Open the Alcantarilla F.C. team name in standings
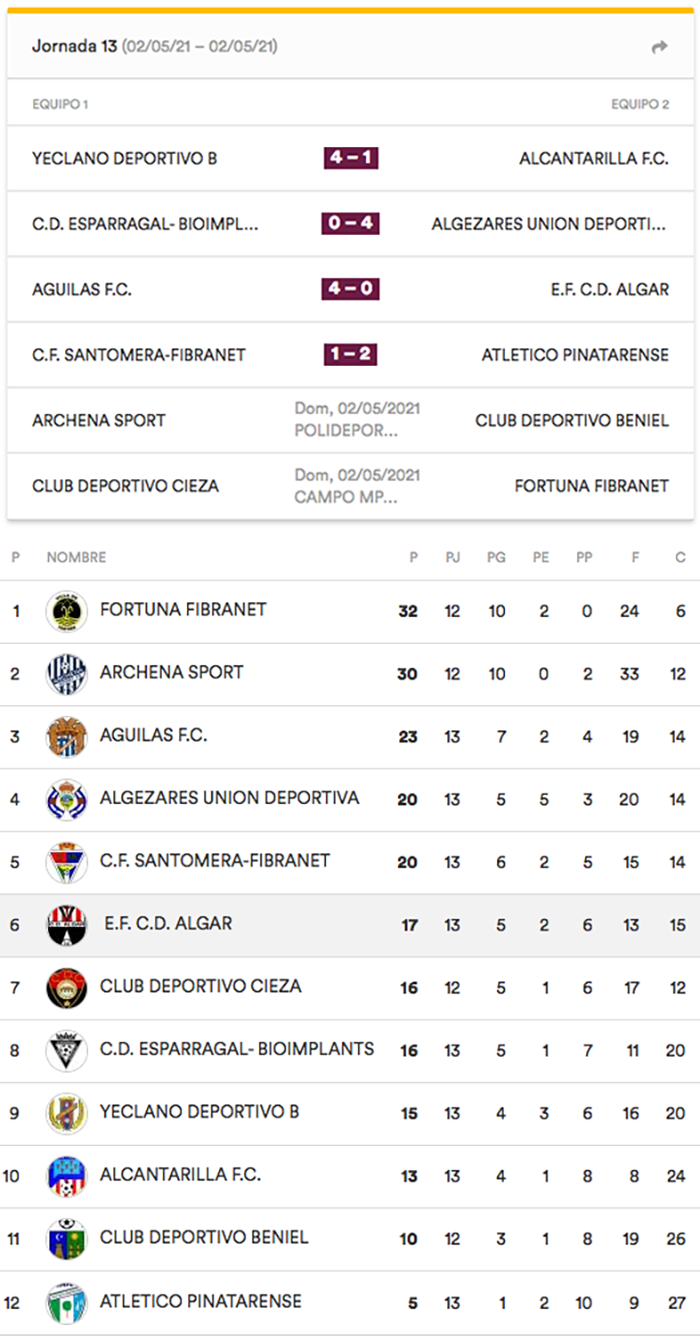This screenshot has width=700, height=1341. click(180, 1175)
